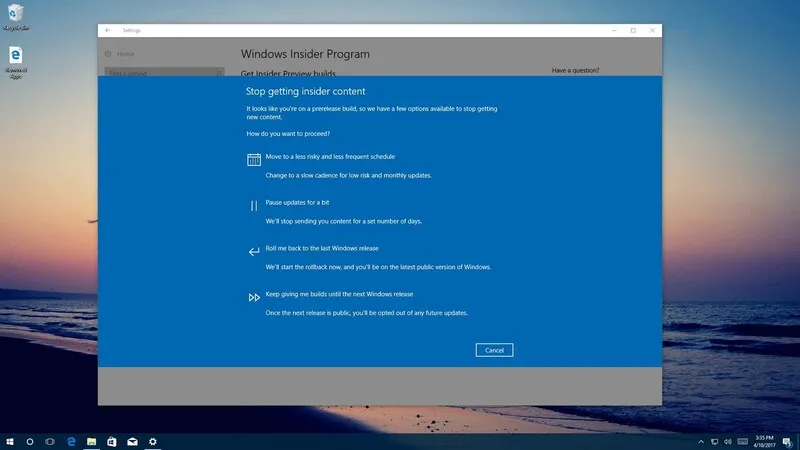Image resolution: width=800 pixels, height=450 pixels.
Task: Click the return arrow icon for rollback
Action: coord(254,252)
